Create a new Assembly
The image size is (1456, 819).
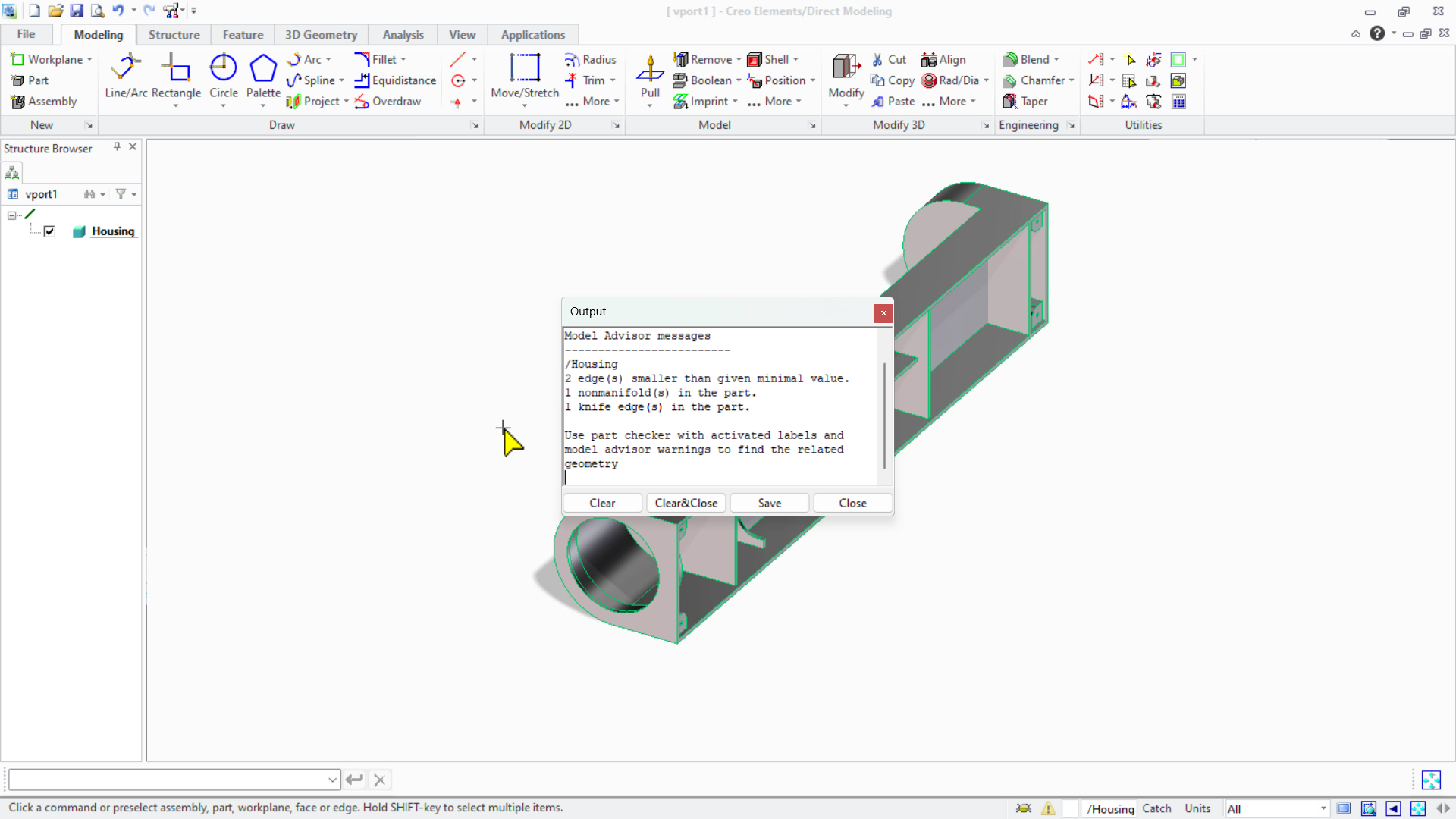(44, 101)
